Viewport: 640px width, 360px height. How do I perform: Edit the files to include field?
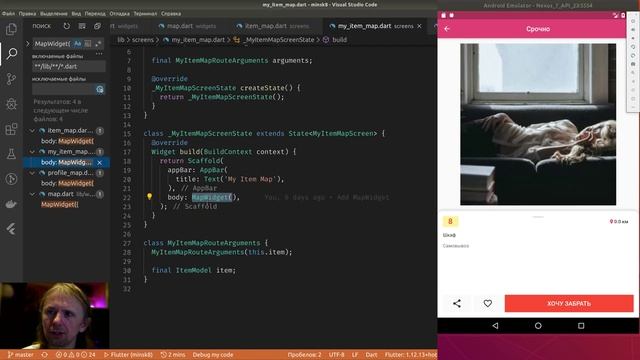tap(69, 66)
